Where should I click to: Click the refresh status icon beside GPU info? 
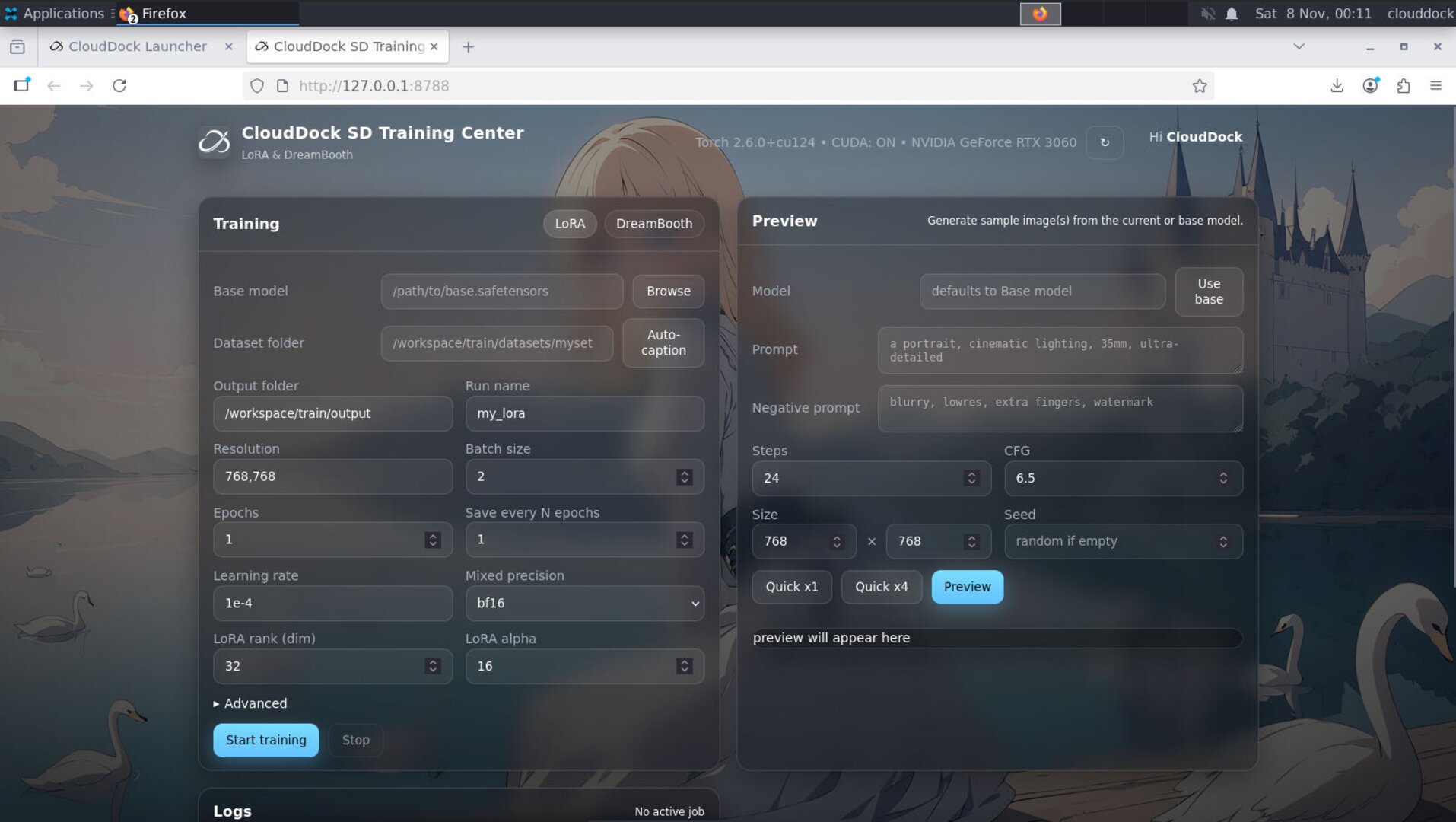pos(1105,142)
